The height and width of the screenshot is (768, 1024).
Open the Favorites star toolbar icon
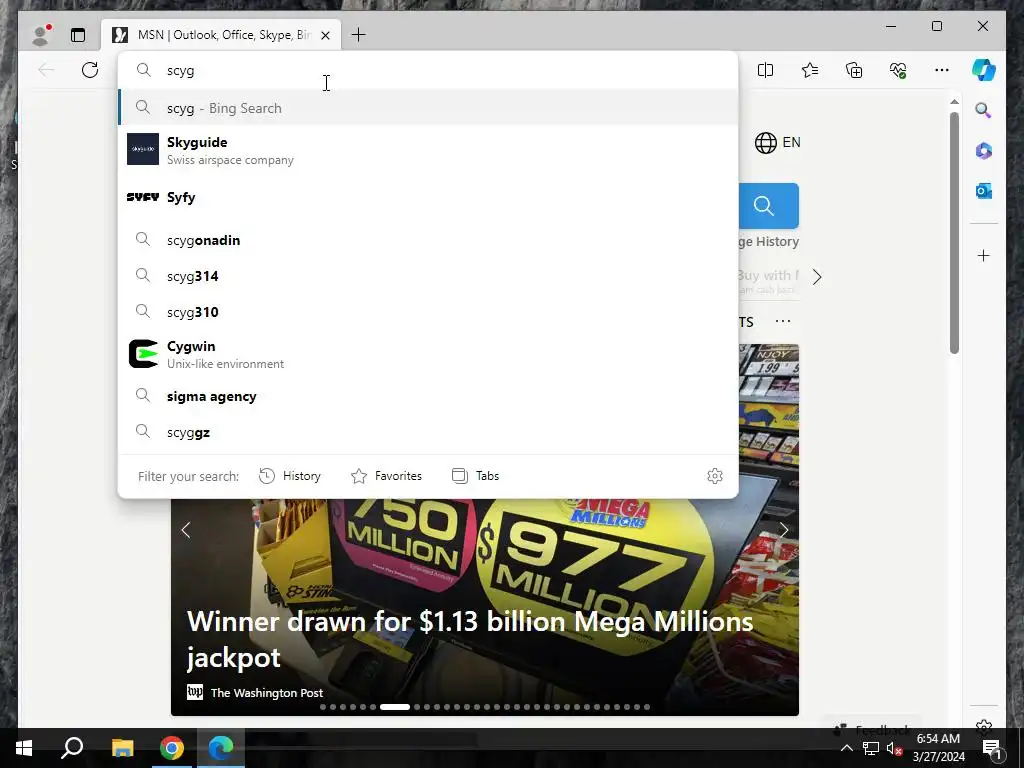[x=810, y=70]
